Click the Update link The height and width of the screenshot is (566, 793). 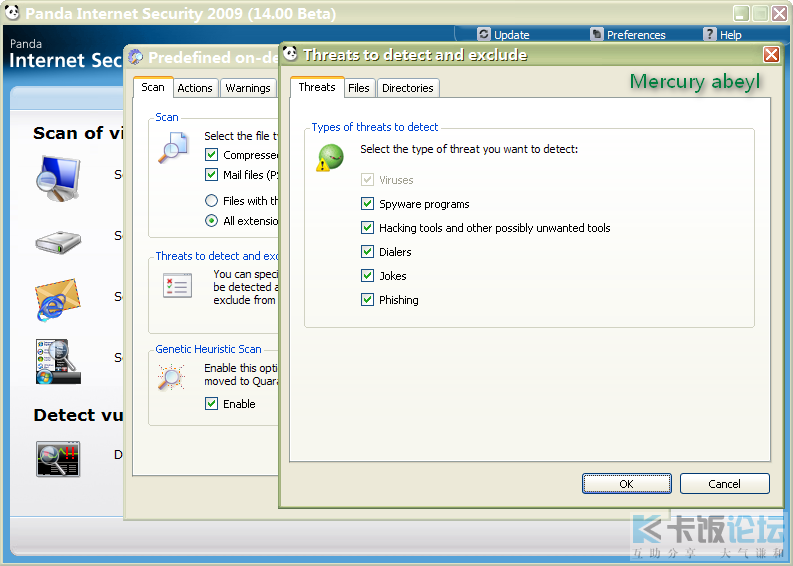click(511, 35)
